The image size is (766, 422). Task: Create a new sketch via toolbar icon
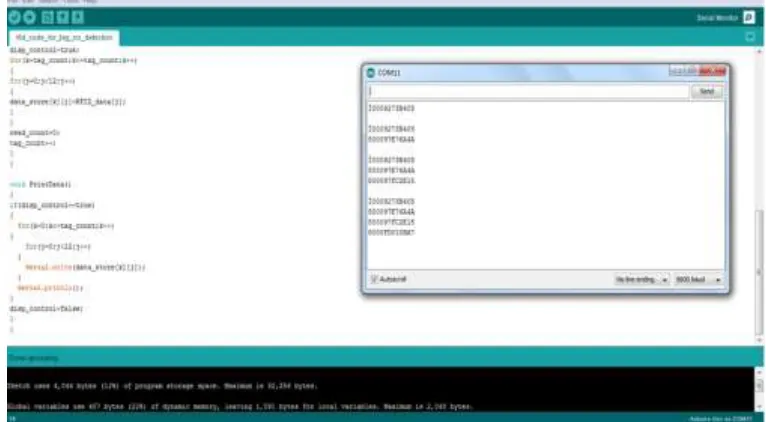[47, 18]
